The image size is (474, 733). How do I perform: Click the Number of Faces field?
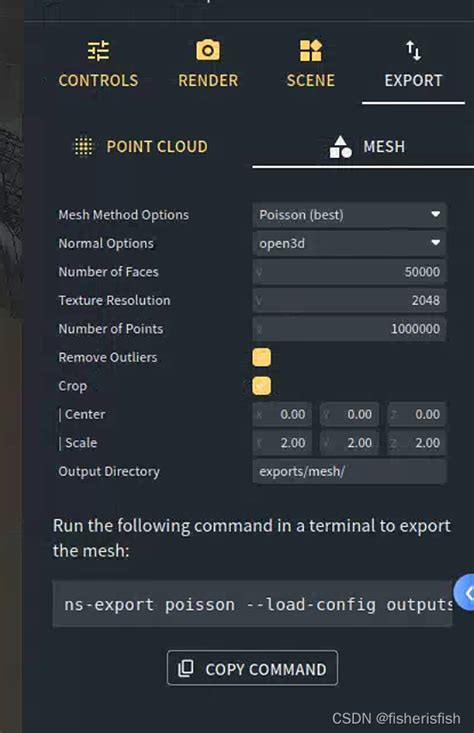tap(349, 272)
